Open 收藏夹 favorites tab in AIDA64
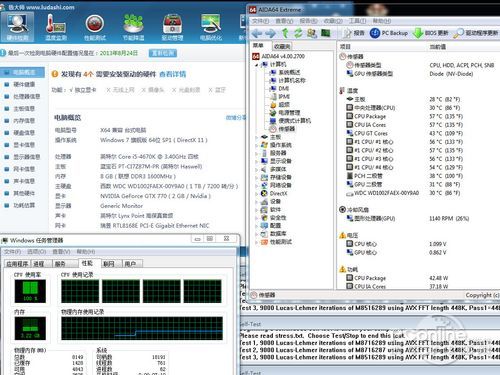 coord(282,46)
